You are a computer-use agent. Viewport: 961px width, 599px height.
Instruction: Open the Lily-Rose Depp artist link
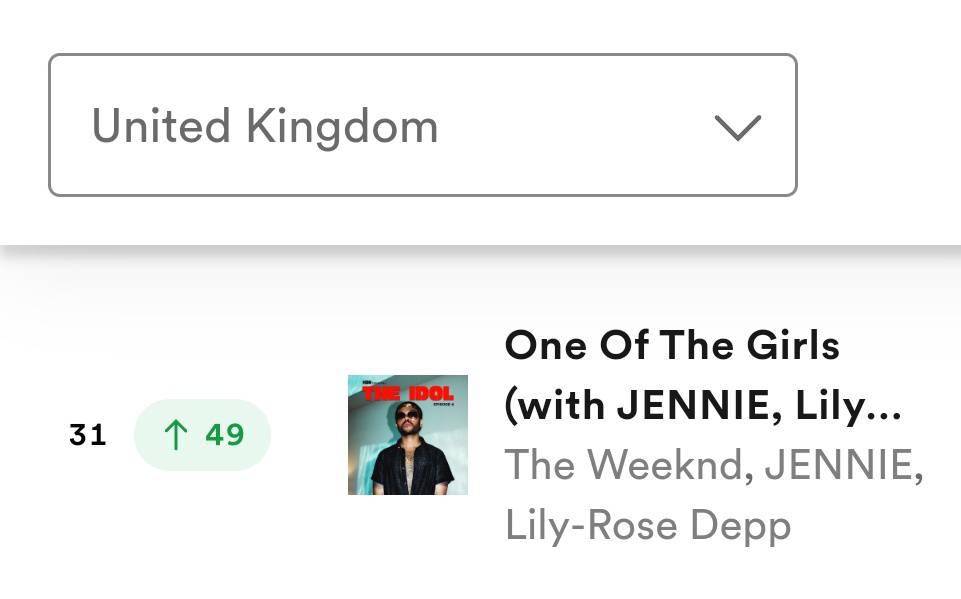[648, 526]
